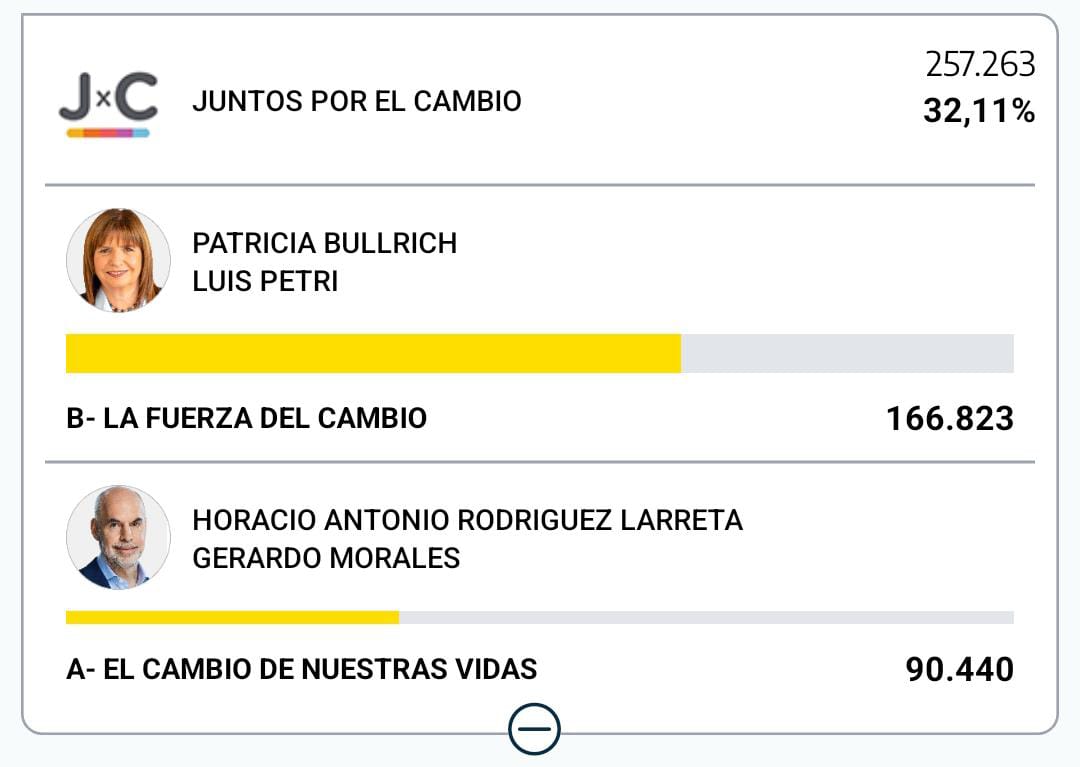Click the Patricia Bullrich candidate name
This screenshot has width=1080, height=767.
[324, 243]
